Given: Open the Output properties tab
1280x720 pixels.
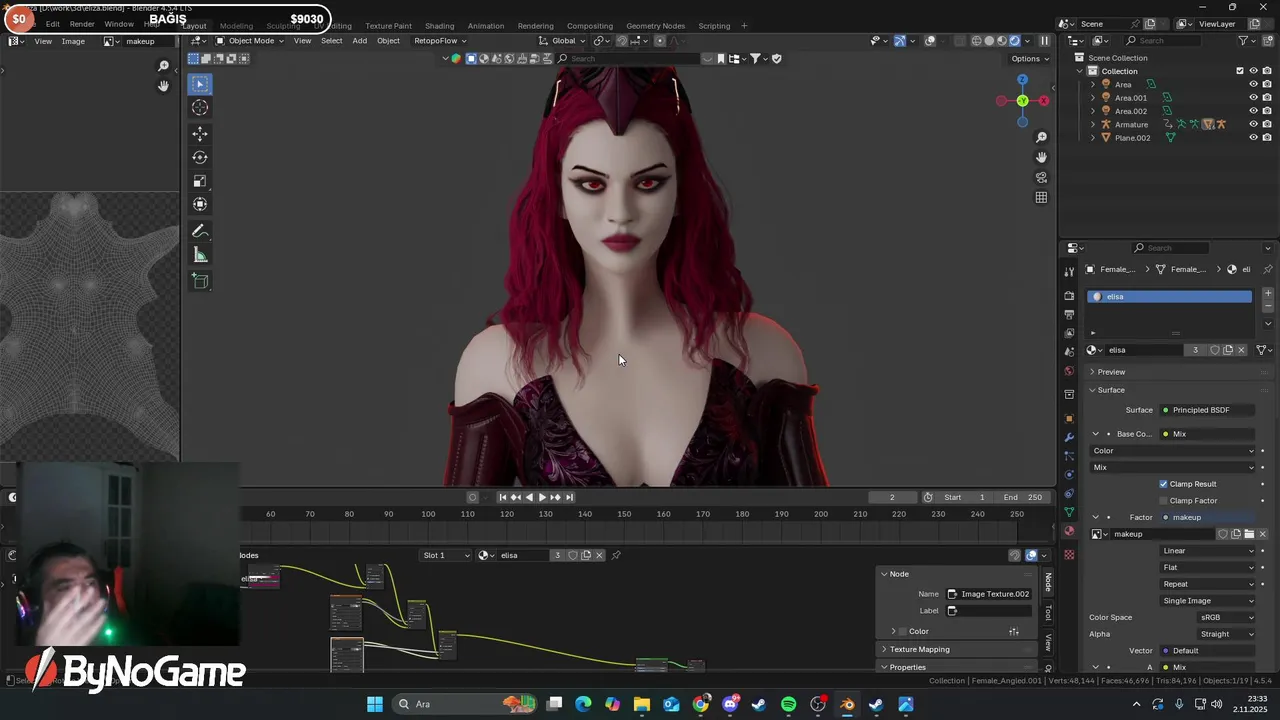Looking at the screenshot, I should (1069, 315).
